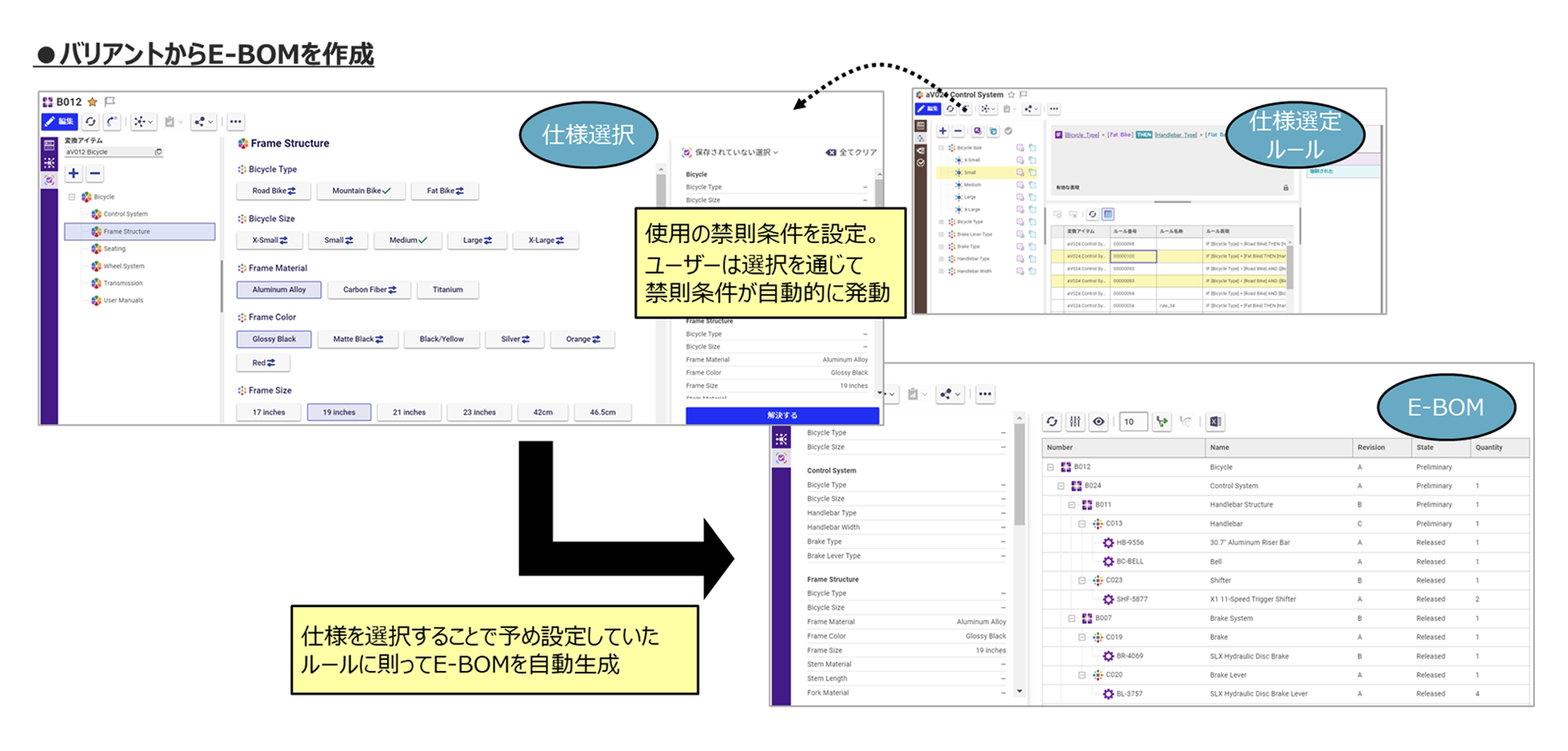Click the plus icon above Bicycle tree

(74, 174)
